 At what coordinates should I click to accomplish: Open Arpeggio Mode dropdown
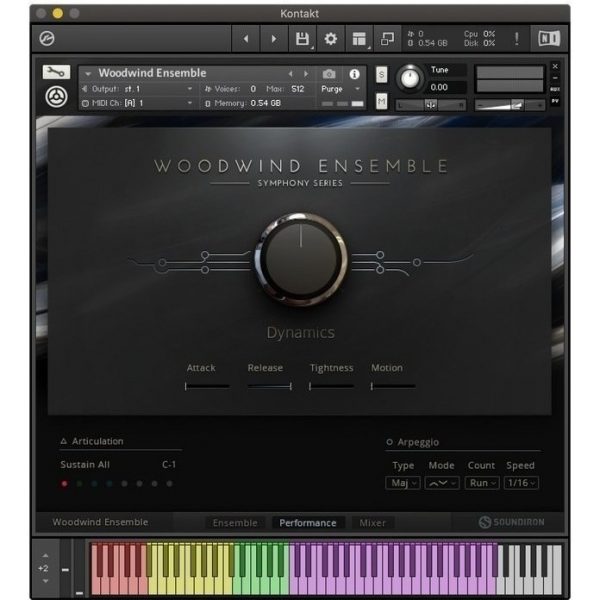coord(442,483)
